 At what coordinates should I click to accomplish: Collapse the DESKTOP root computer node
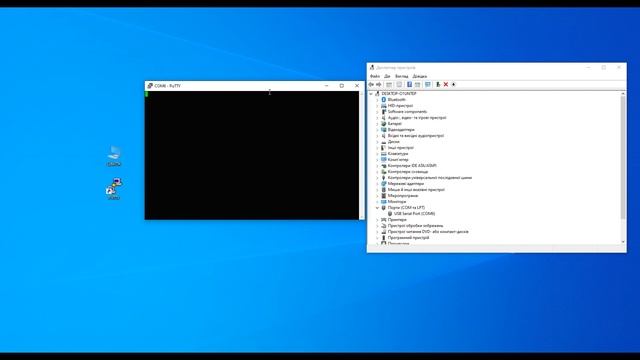point(371,93)
